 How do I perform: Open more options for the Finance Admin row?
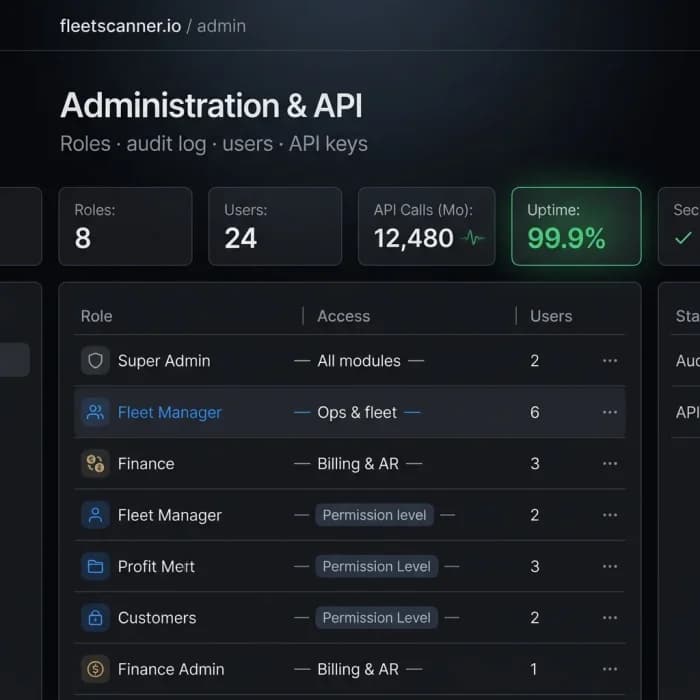pyautogui.click(x=610, y=669)
